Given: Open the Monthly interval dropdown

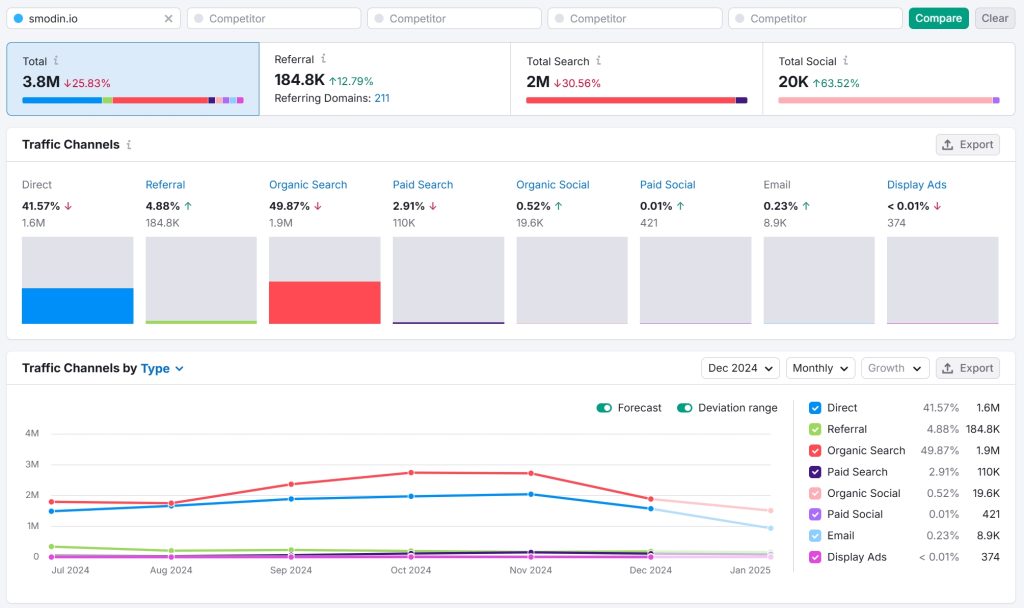Looking at the screenshot, I should (x=820, y=368).
